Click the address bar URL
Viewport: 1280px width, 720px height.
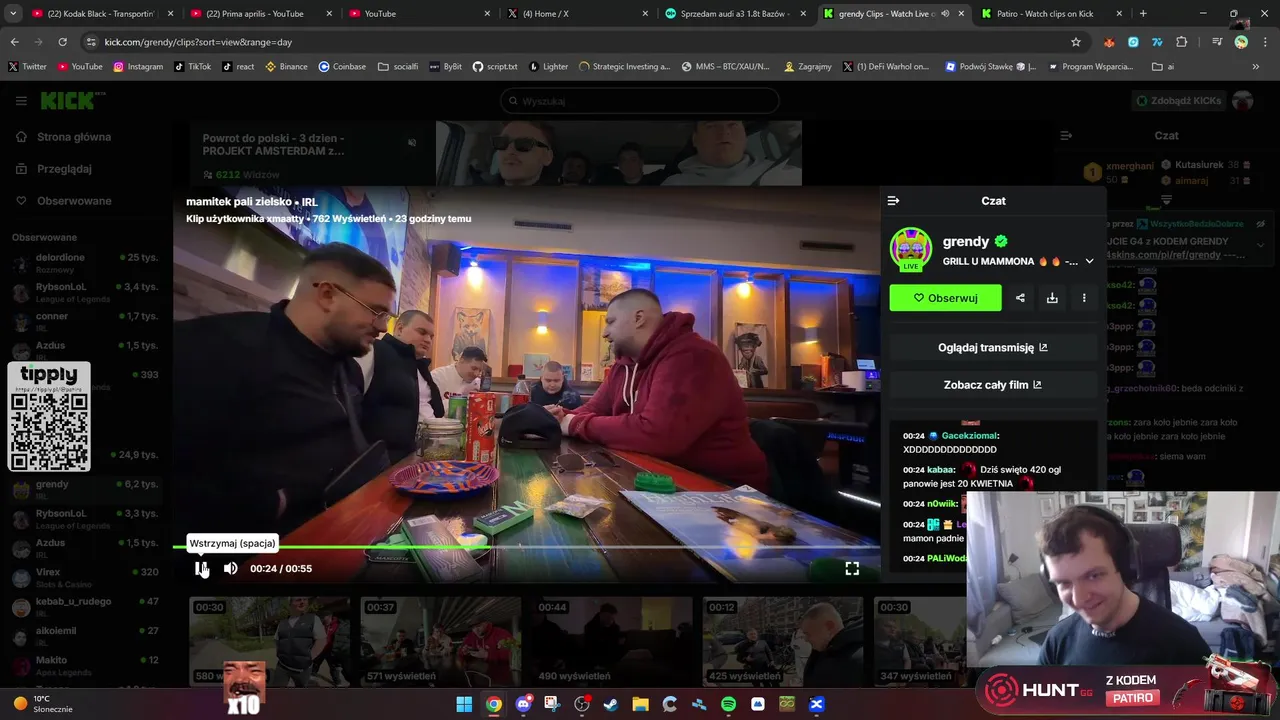tap(198, 42)
